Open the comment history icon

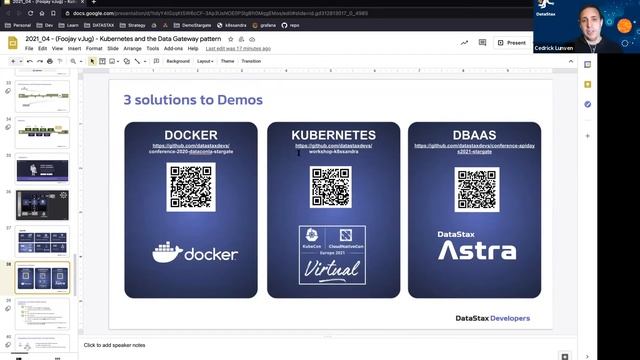(x=482, y=42)
